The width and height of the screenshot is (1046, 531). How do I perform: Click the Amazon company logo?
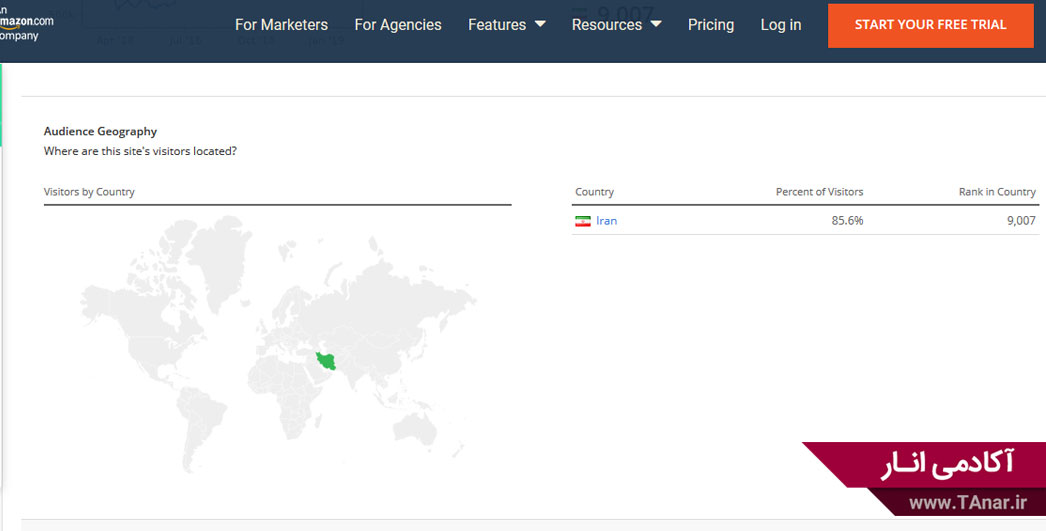click(26, 23)
